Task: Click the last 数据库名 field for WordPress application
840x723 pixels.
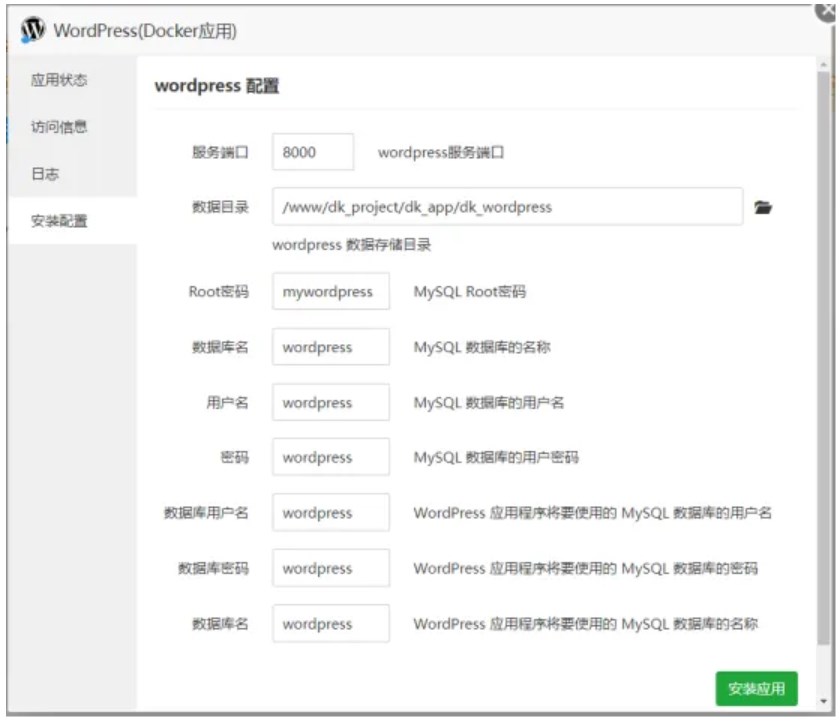Action: 330,624
